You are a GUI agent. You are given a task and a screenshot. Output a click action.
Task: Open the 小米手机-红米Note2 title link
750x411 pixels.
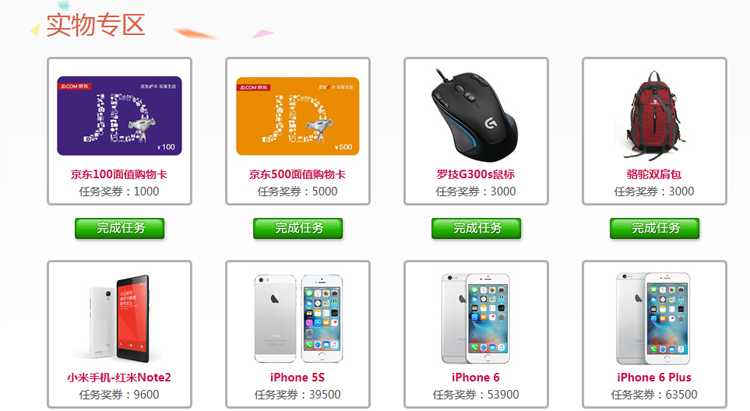(119, 378)
